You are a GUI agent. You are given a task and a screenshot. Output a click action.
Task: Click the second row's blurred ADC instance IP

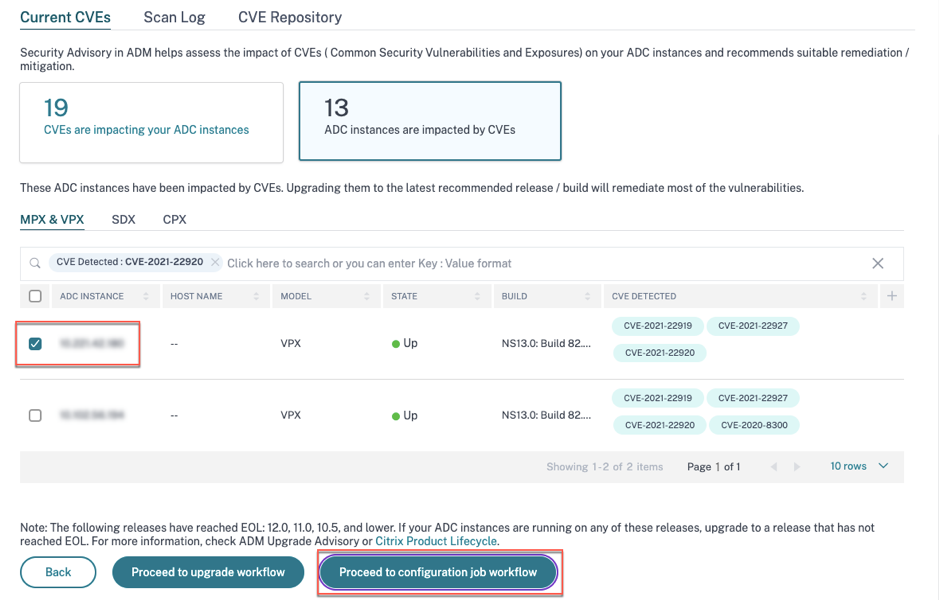pyautogui.click(x=92, y=415)
